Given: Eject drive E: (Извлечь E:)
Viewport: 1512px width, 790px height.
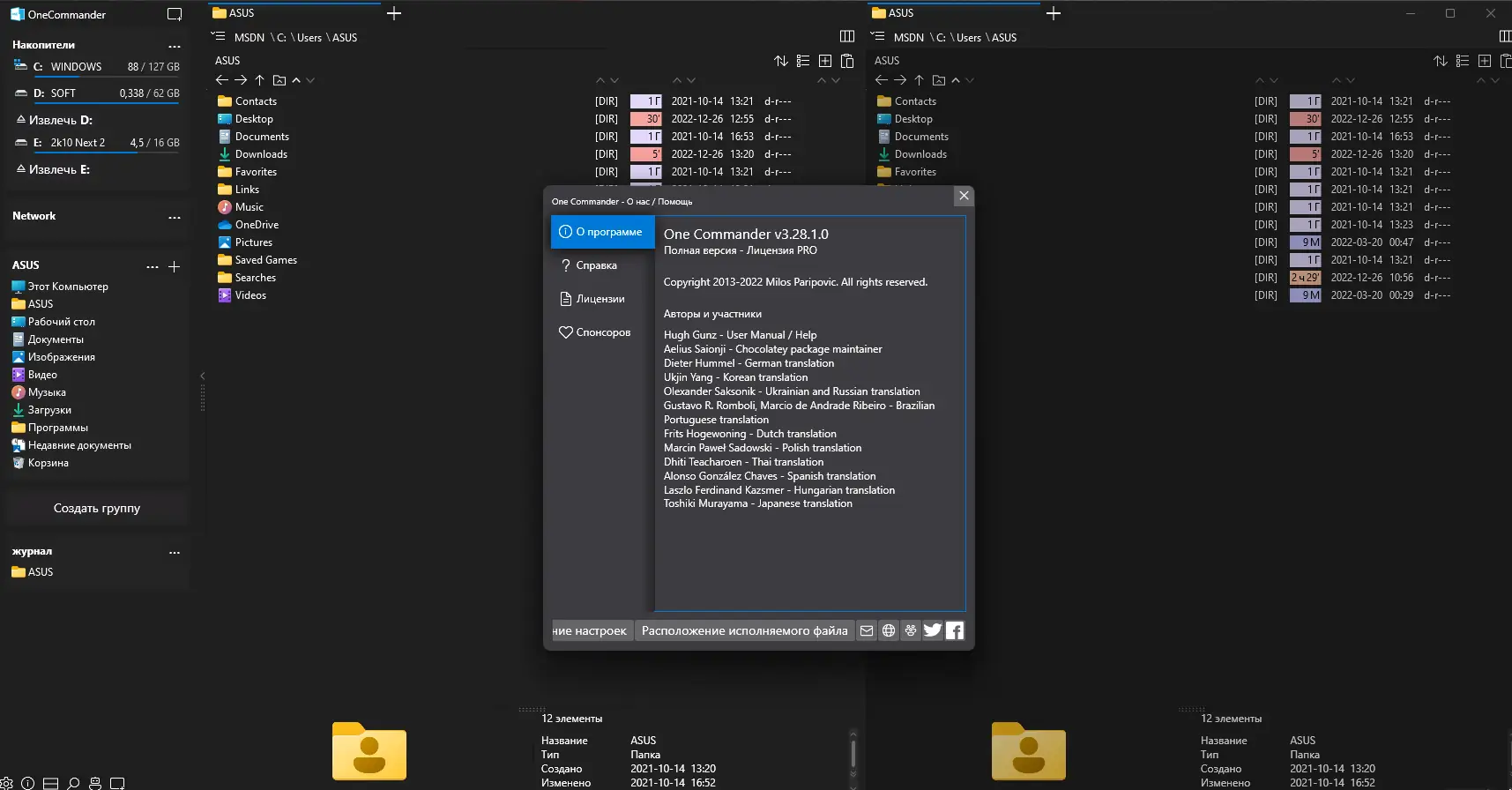Looking at the screenshot, I should click(53, 169).
